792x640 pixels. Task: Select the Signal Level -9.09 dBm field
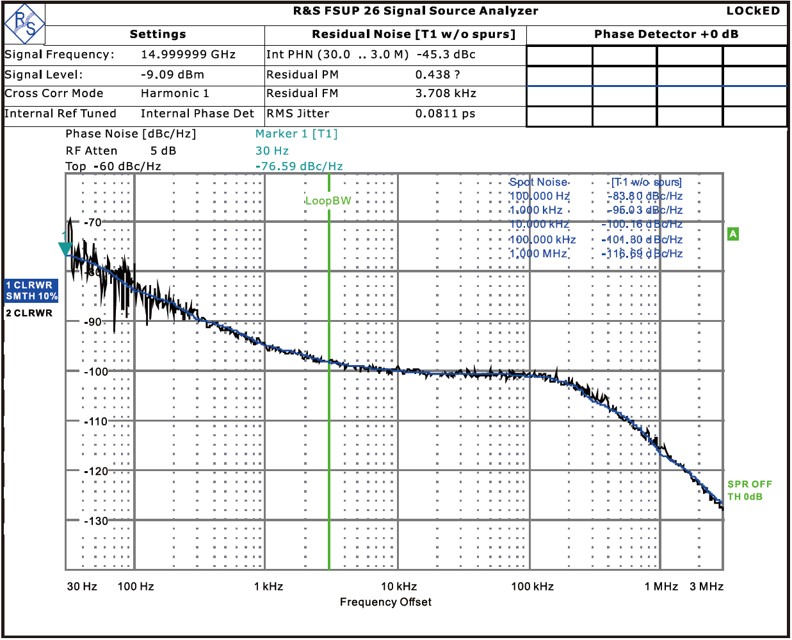click(171, 74)
